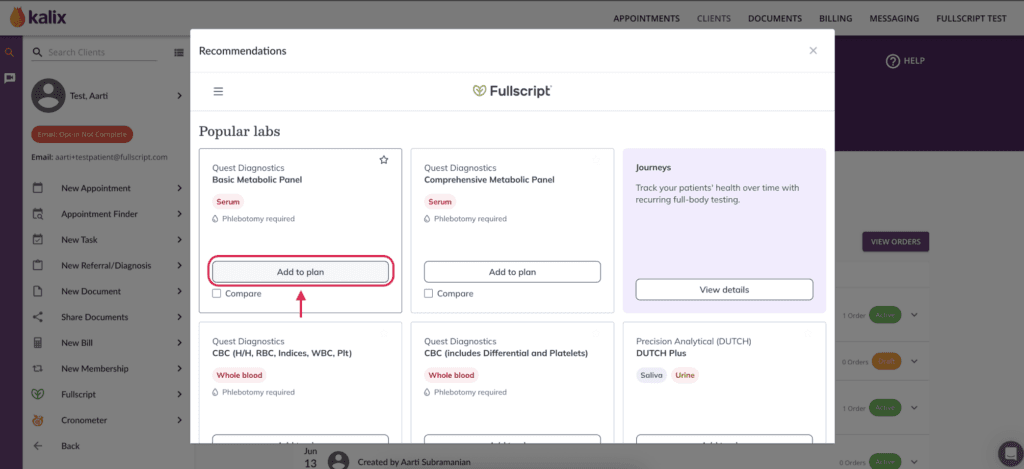
Task: Open the video chat icon in the purple sidebar
Action: (x=10, y=78)
